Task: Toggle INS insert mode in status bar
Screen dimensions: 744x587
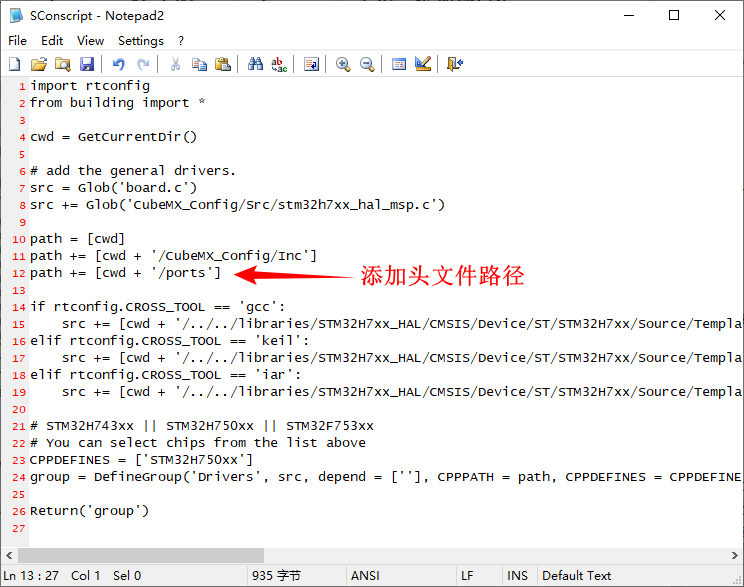Action: (517, 576)
